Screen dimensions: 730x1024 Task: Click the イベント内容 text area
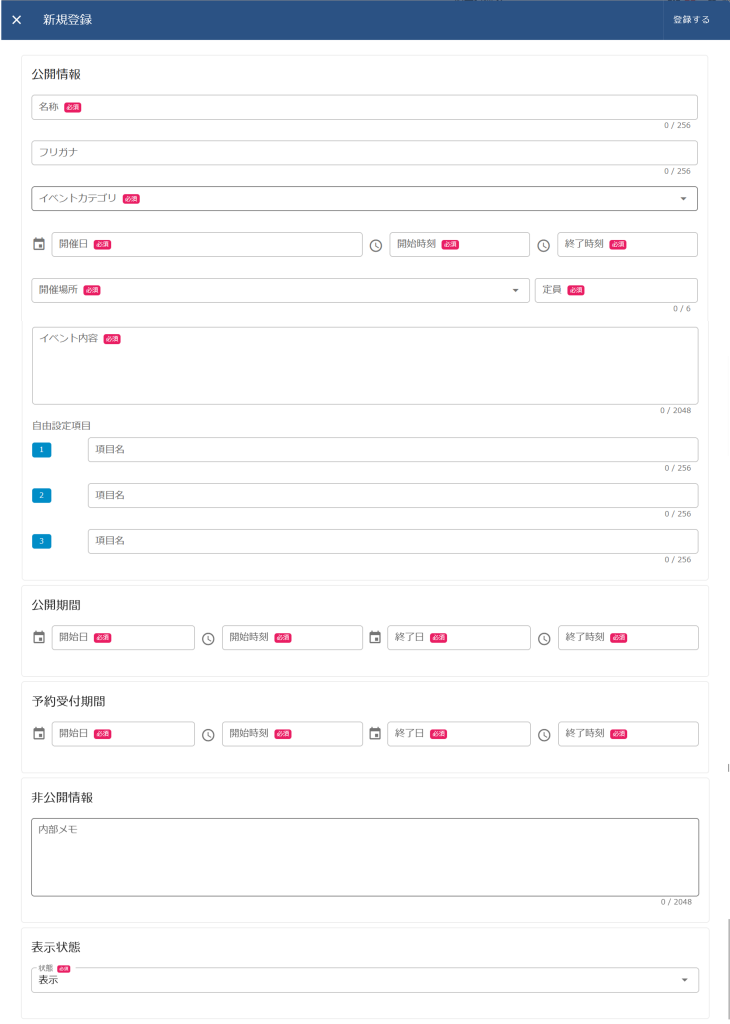coord(364,370)
